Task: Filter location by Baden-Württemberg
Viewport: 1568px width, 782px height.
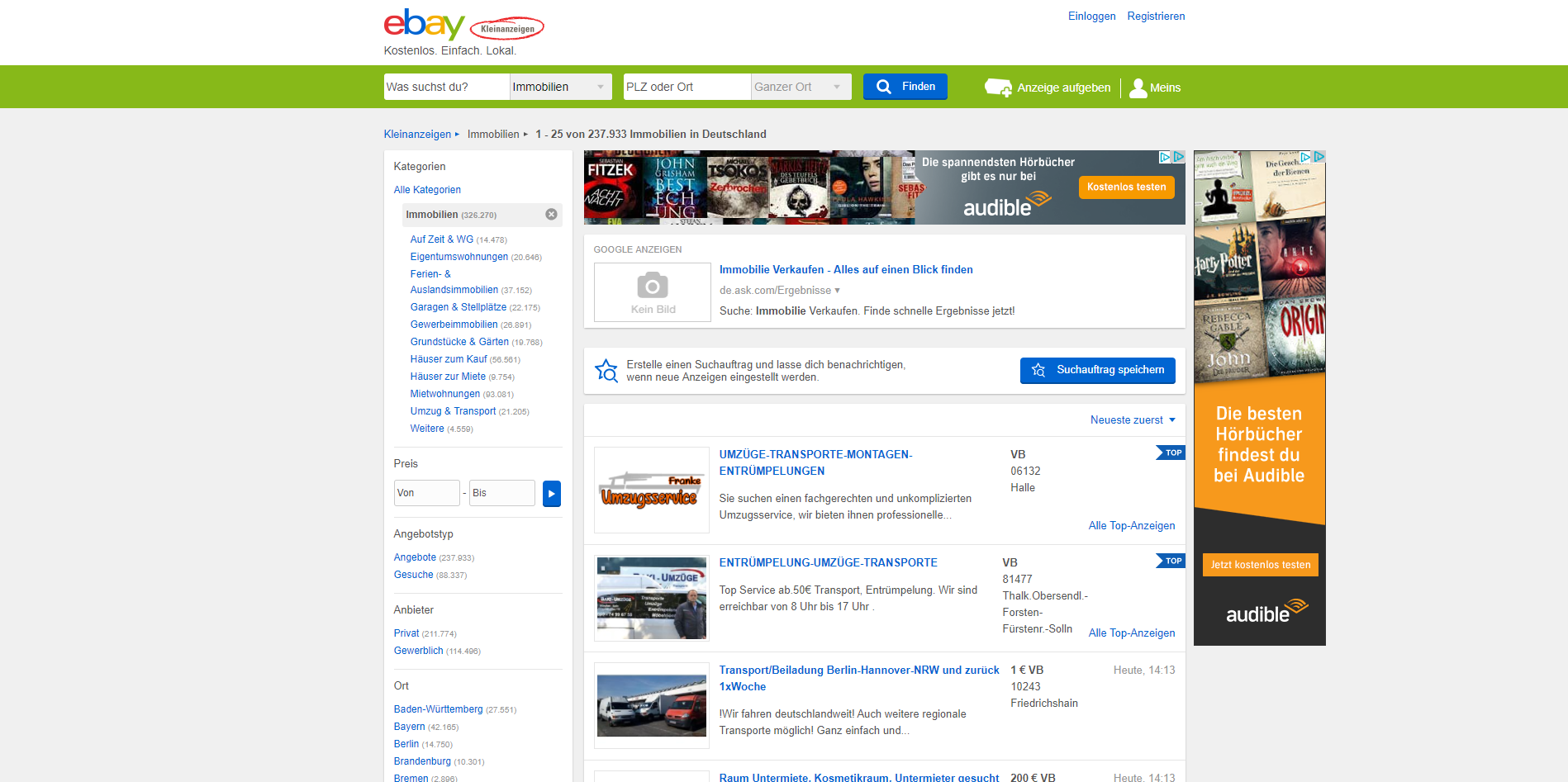Action: pyautogui.click(x=438, y=709)
